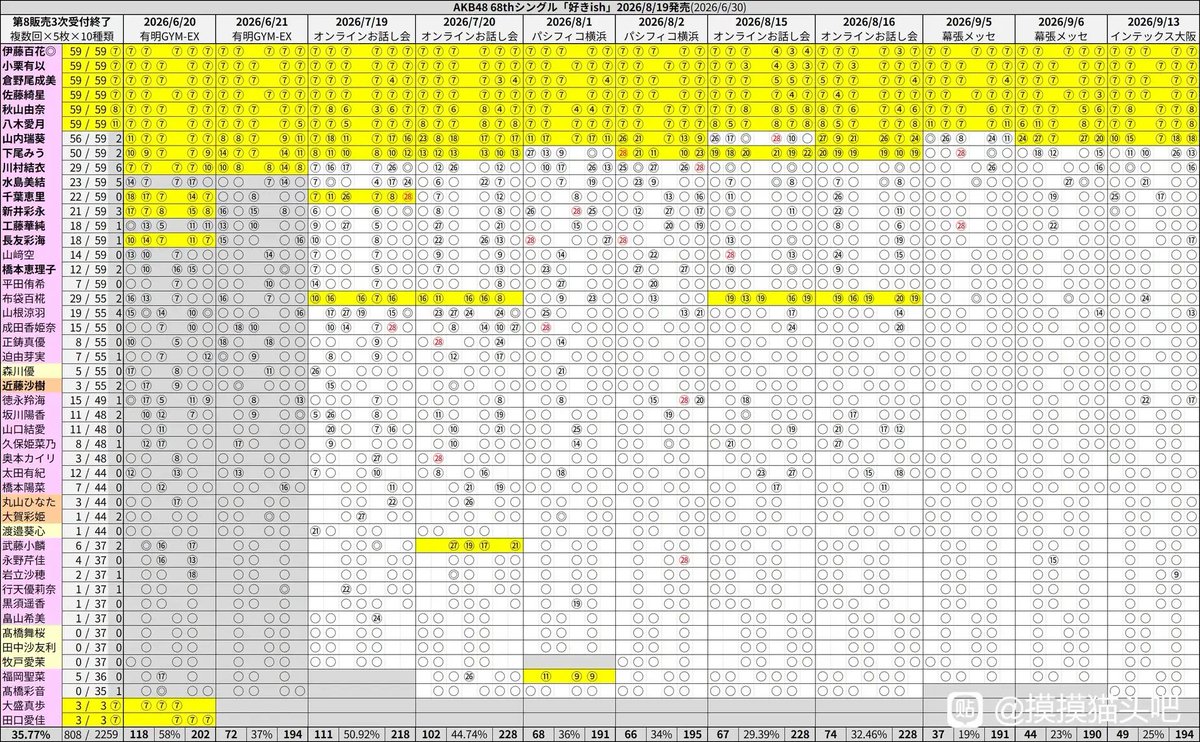The image size is (1200, 742).
Task: Click member name 奥本カイリ
Action: pyautogui.click(x=31, y=457)
